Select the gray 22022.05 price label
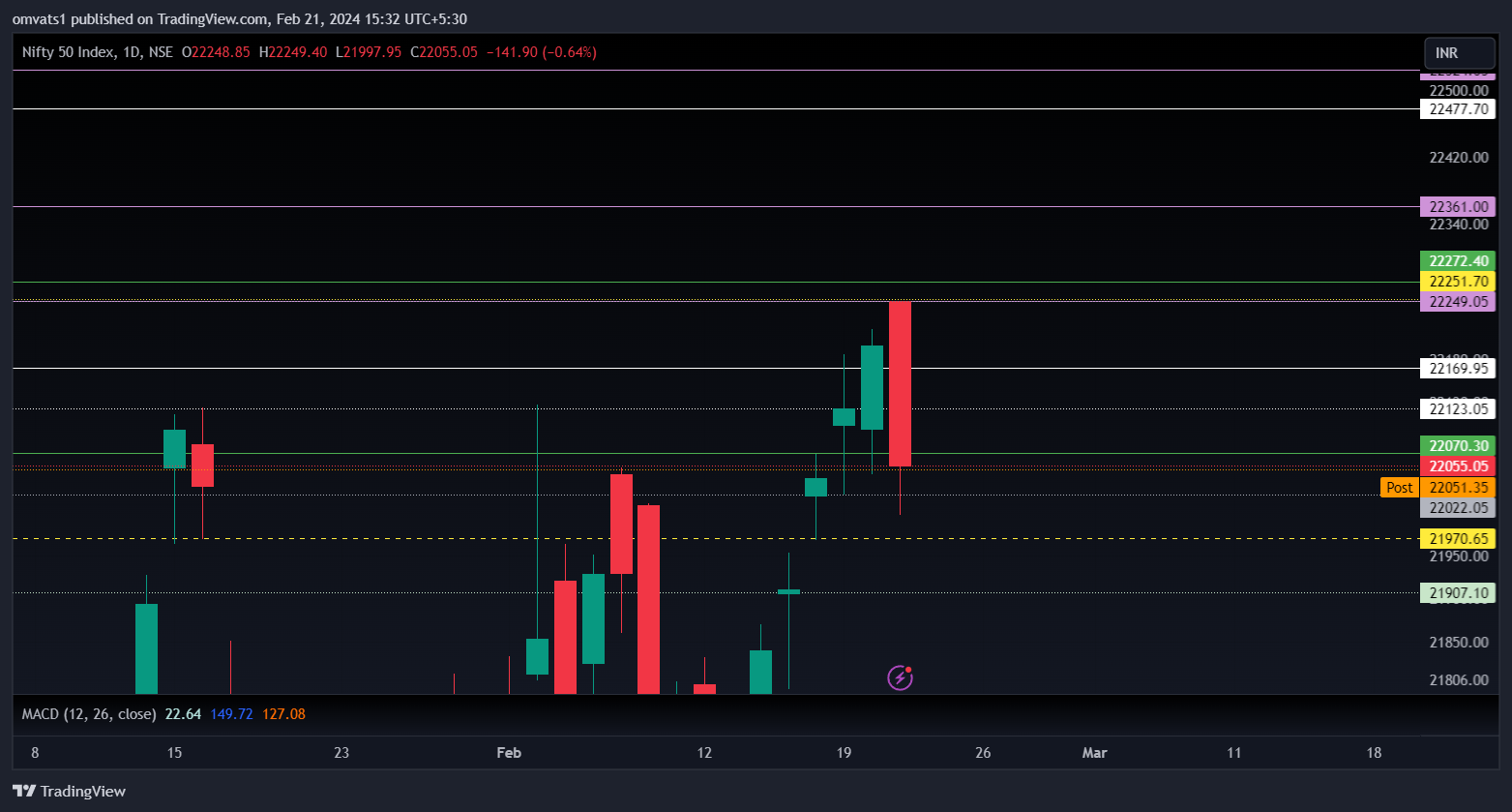 1458,508
